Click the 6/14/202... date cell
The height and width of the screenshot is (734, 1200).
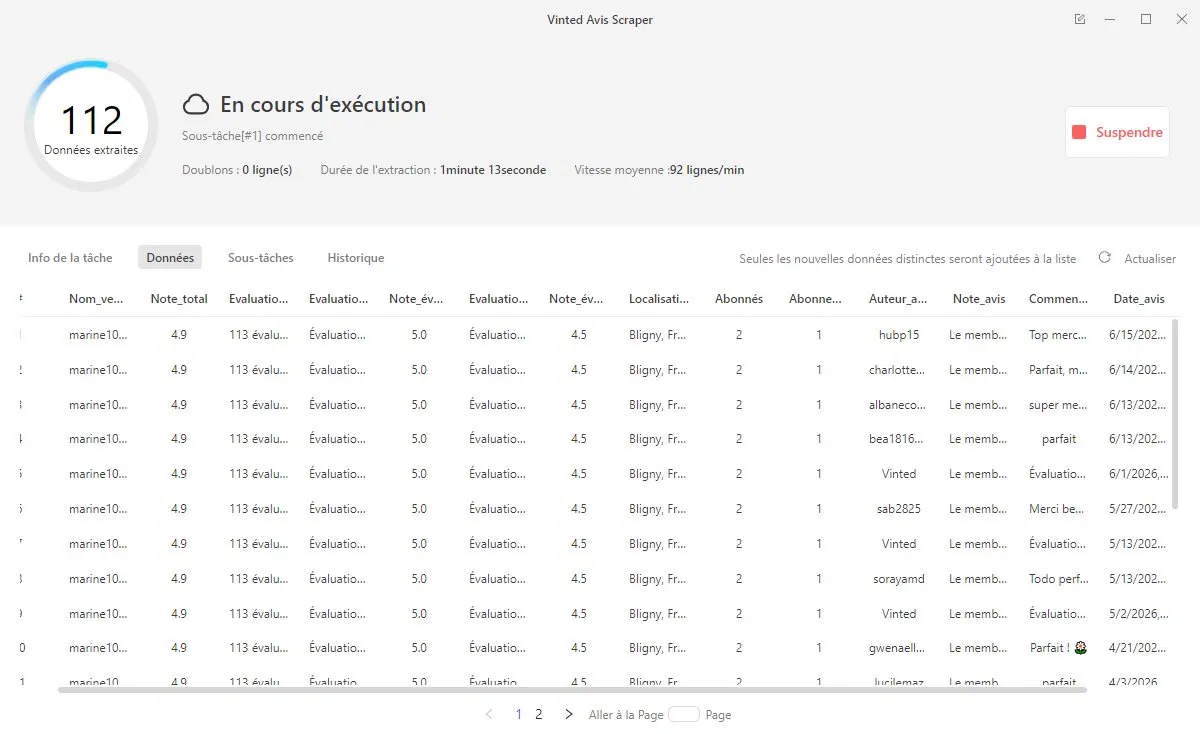1139,370
